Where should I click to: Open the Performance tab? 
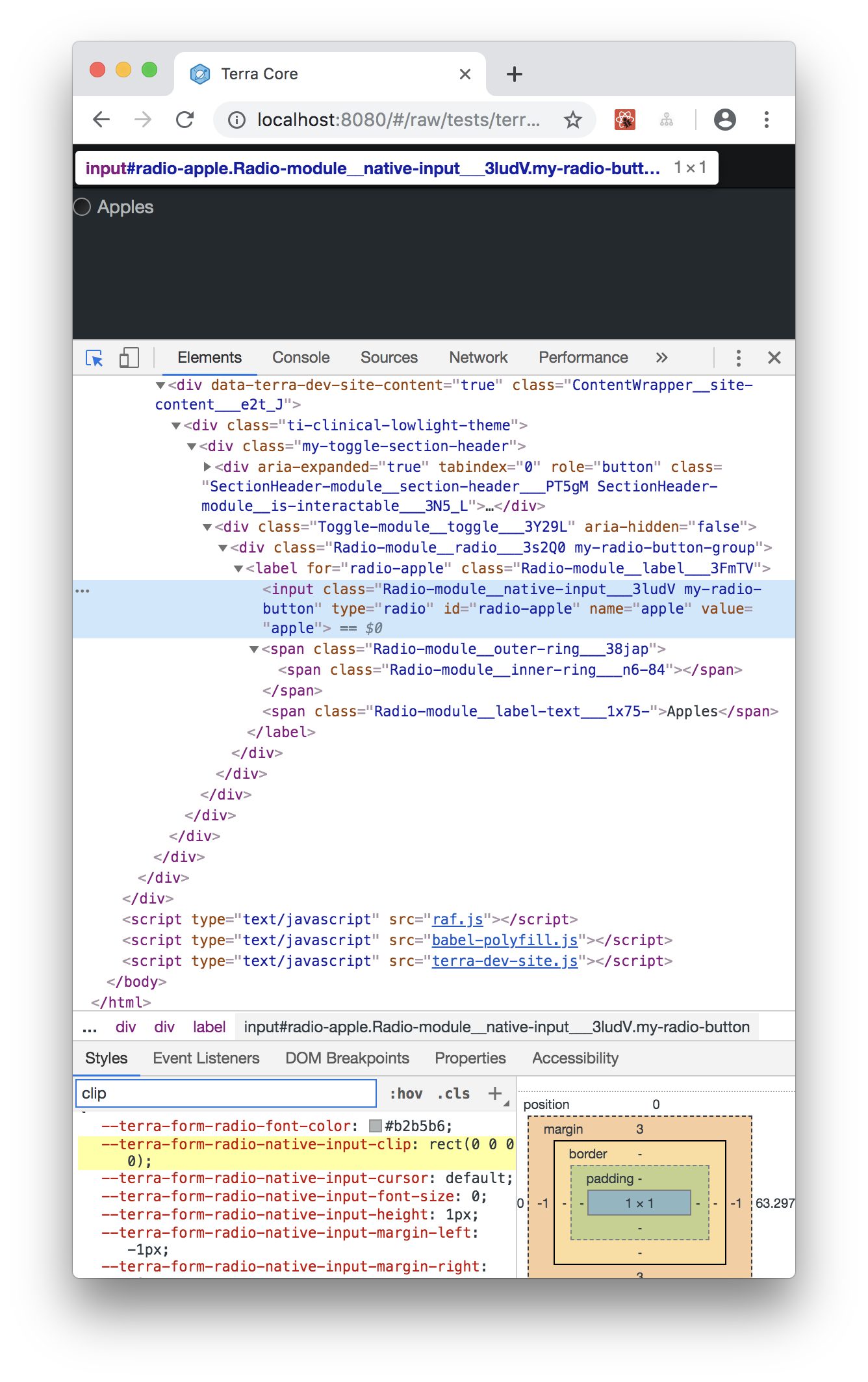[x=583, y=358]
